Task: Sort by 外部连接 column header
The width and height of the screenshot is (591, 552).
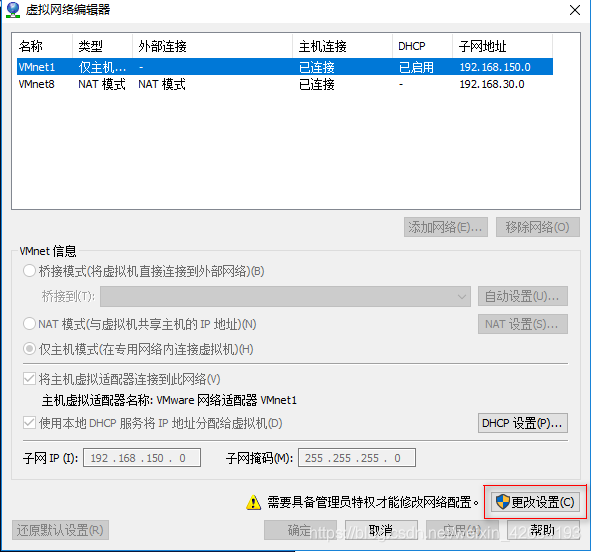Action: (x=213, y=46)
